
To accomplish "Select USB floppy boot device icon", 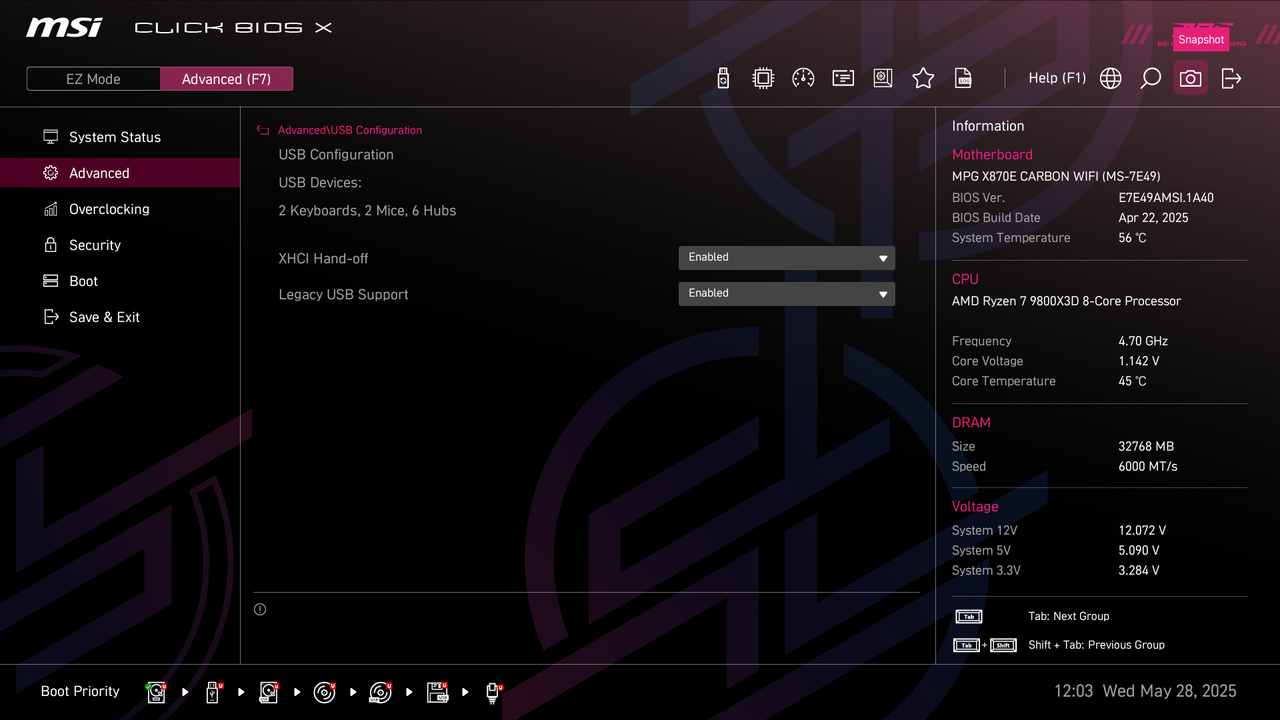I will [437, 691].
